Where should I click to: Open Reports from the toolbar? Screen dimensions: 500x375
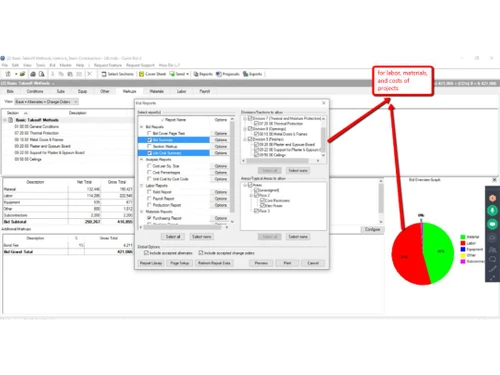(203, 74)
